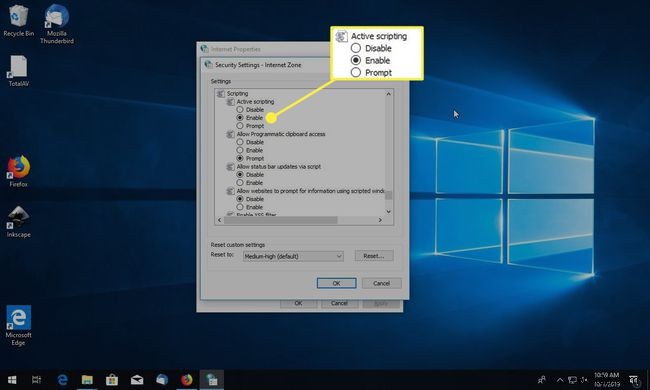Show hidden system tray icons
The height and width of the screenshot is (390, 650).
560,380
